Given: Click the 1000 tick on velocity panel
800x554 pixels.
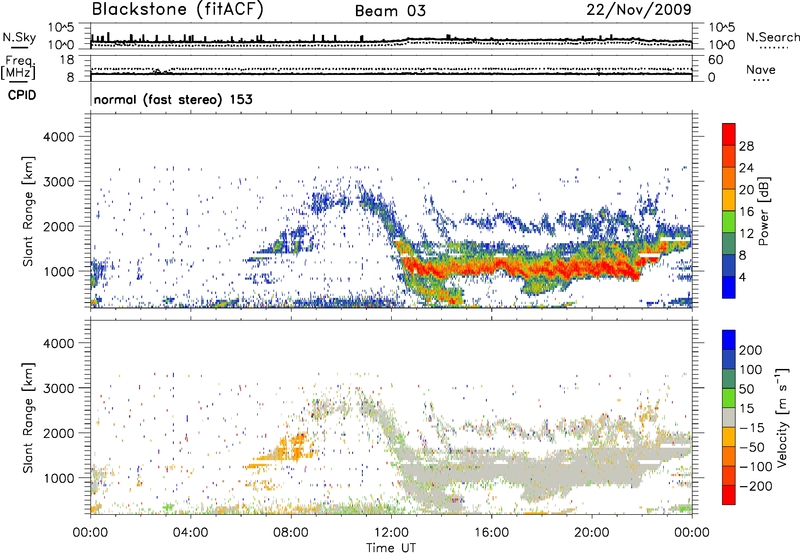Looking at the screenshot, I should click(59, 478).
